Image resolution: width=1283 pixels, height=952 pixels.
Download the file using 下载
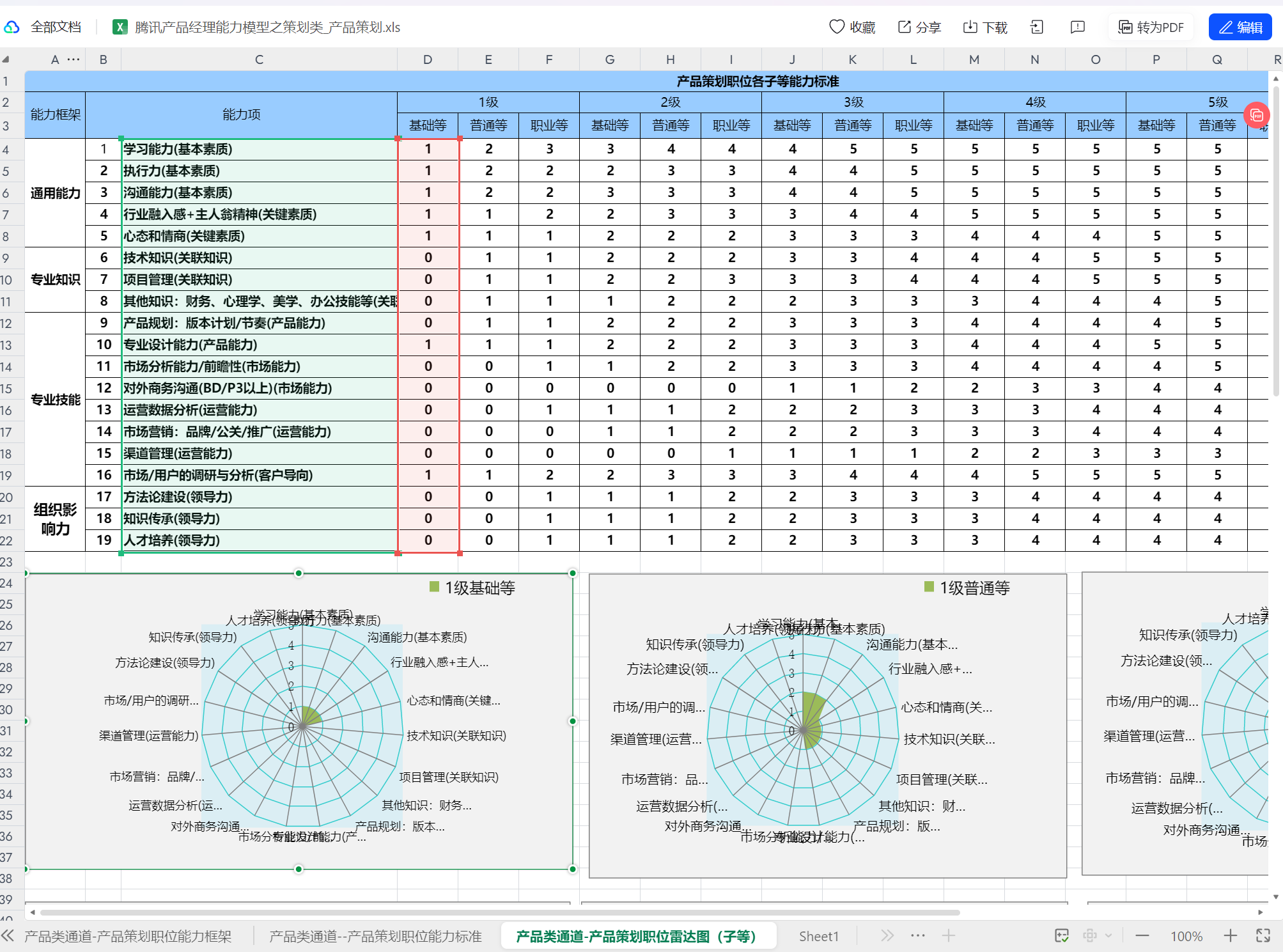click(985, 27)
